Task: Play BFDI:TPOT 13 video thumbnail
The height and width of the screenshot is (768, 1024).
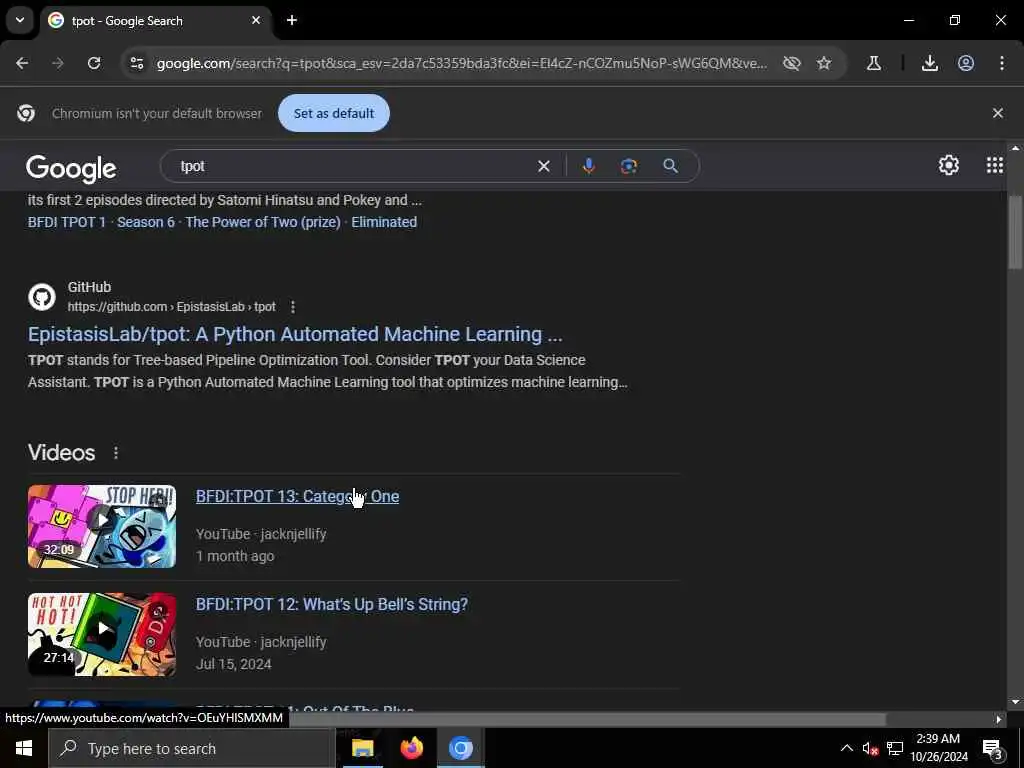Action: (x=102, y=526)
